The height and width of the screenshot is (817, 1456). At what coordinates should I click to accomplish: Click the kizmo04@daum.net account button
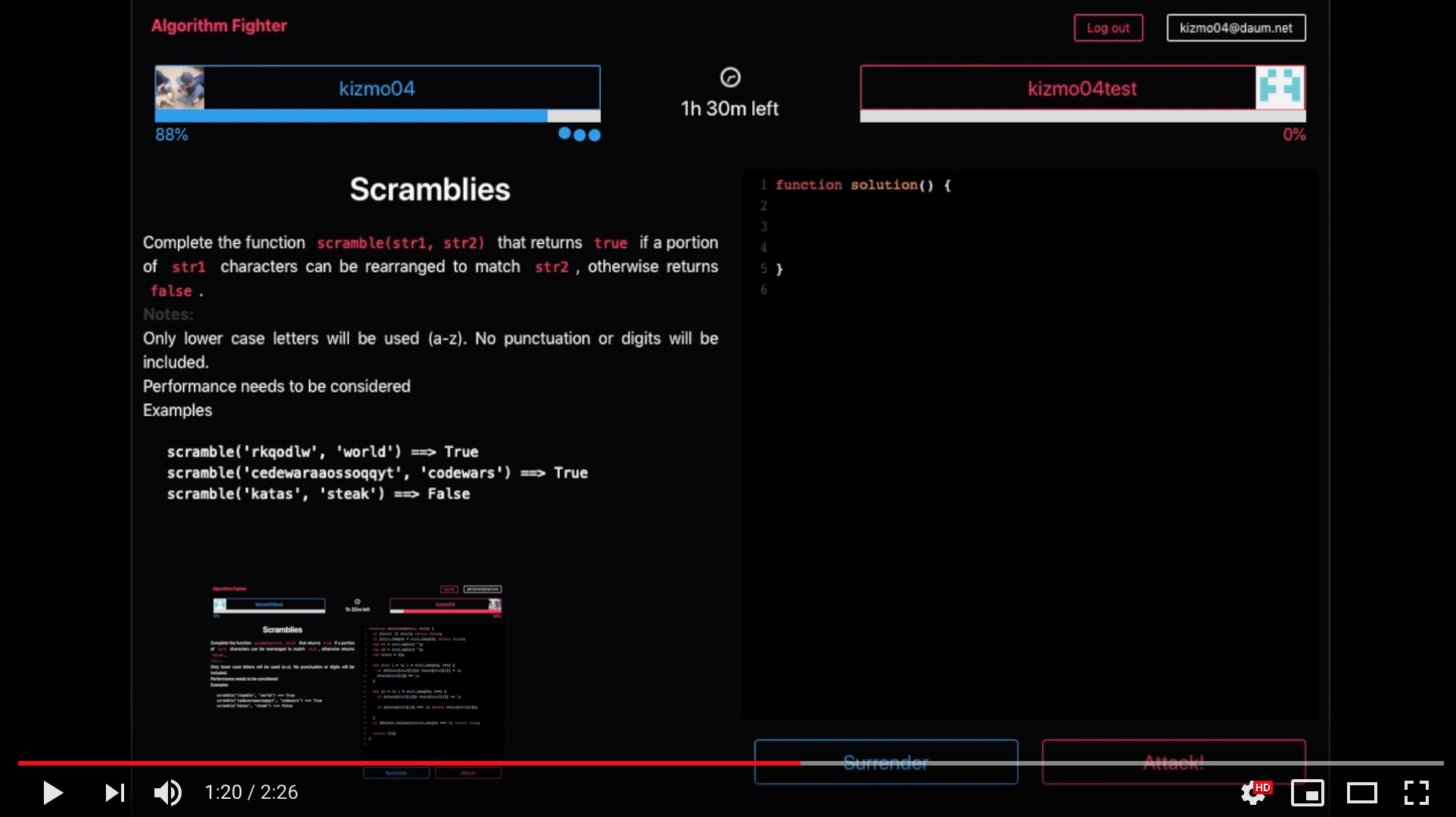(x=1236, y=28)
